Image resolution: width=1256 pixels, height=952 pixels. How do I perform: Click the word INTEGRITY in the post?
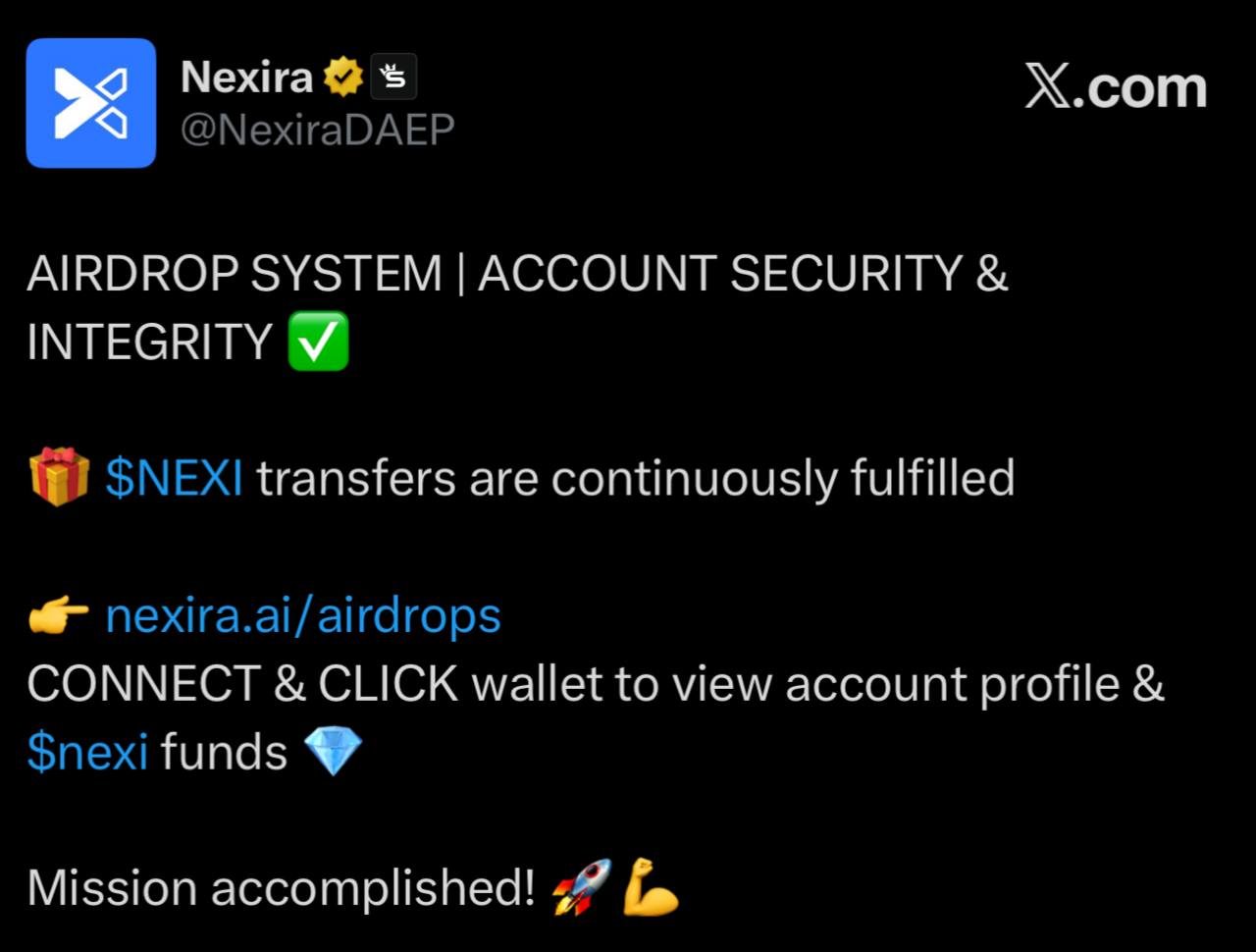click(150, 342)
